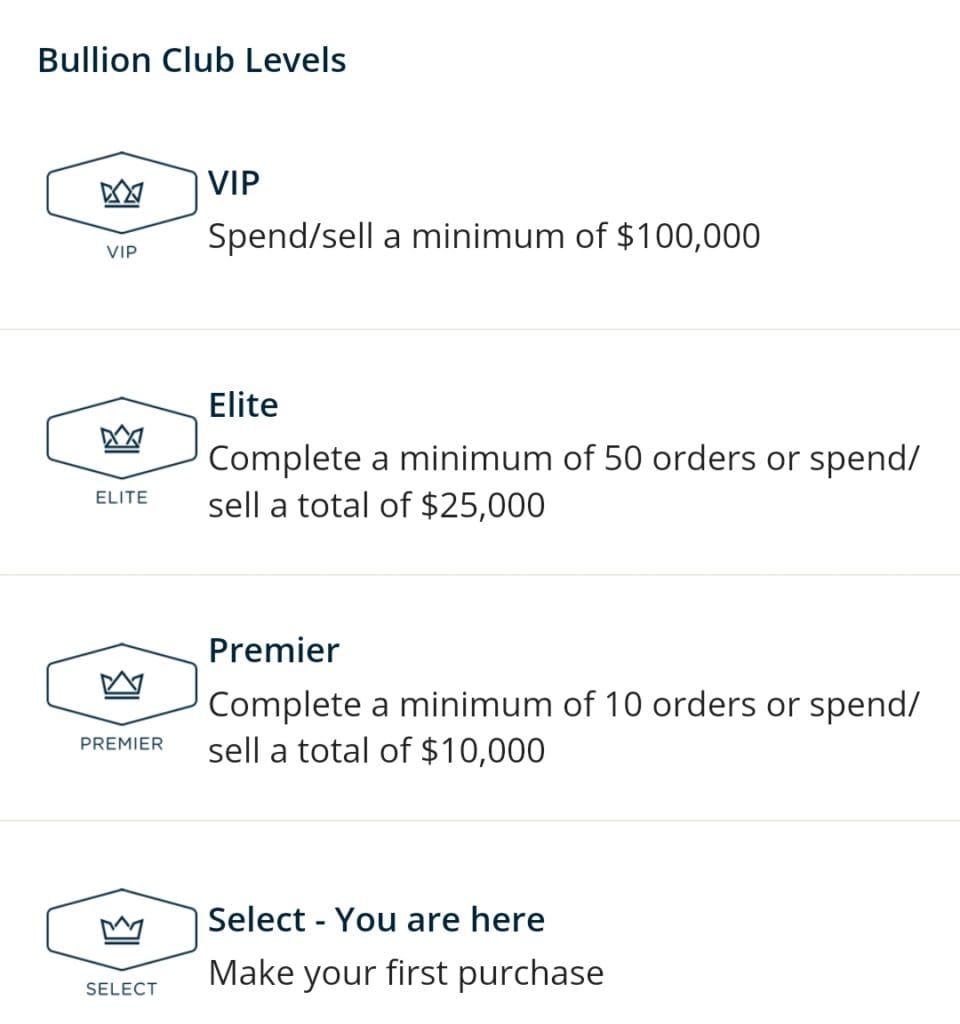The height and width of the screenshot is (1024, 960).
Task: Click the small VIP caption under badge
Action: [121, 252]
